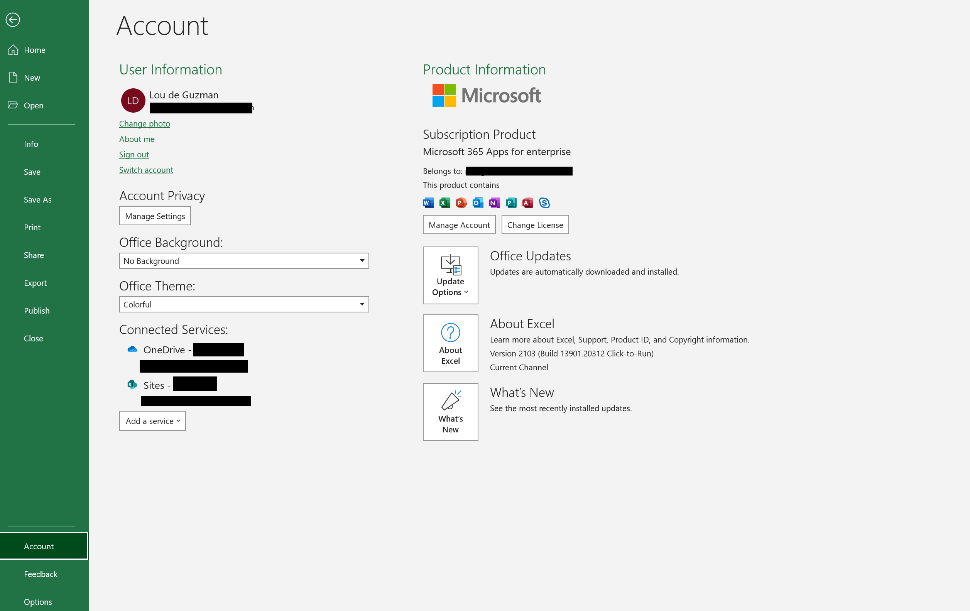Click the Excel app icon under This product contains
This screenshot has width=970, height=611.
445,203
